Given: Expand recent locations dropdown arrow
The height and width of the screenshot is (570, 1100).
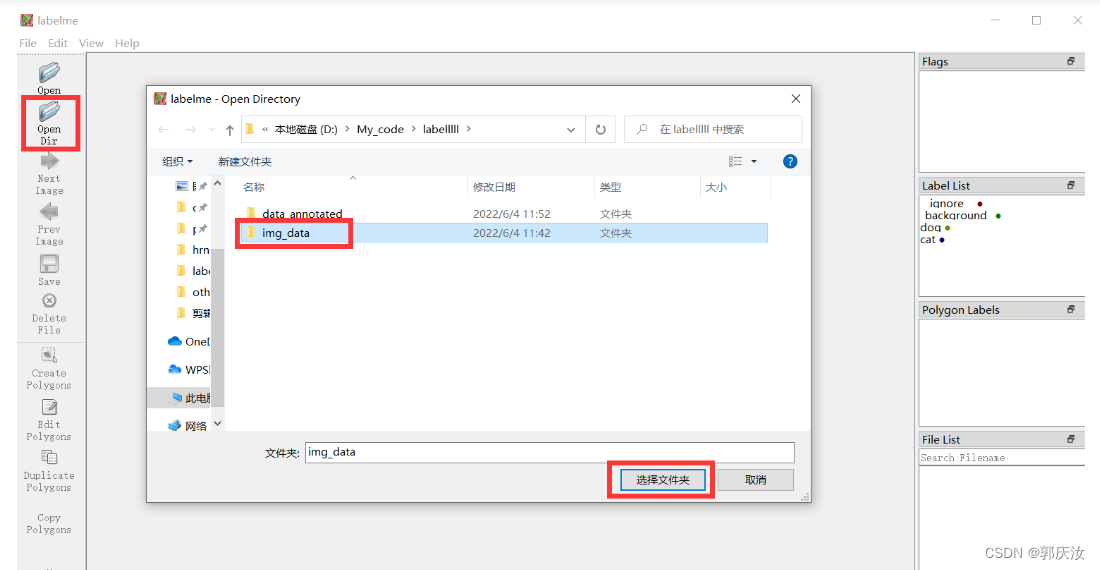Looking at the screenshot, I should [211, 130].
